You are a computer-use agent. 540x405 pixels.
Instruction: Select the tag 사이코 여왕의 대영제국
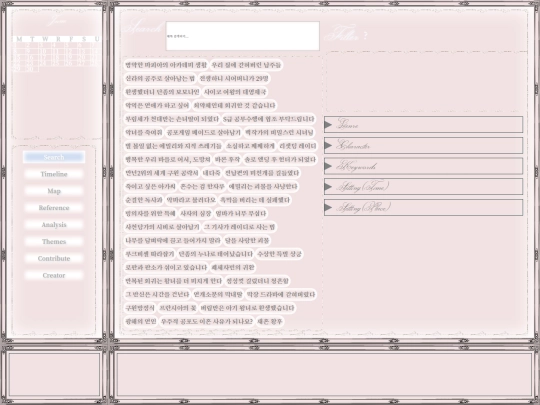tap(235, 92)
